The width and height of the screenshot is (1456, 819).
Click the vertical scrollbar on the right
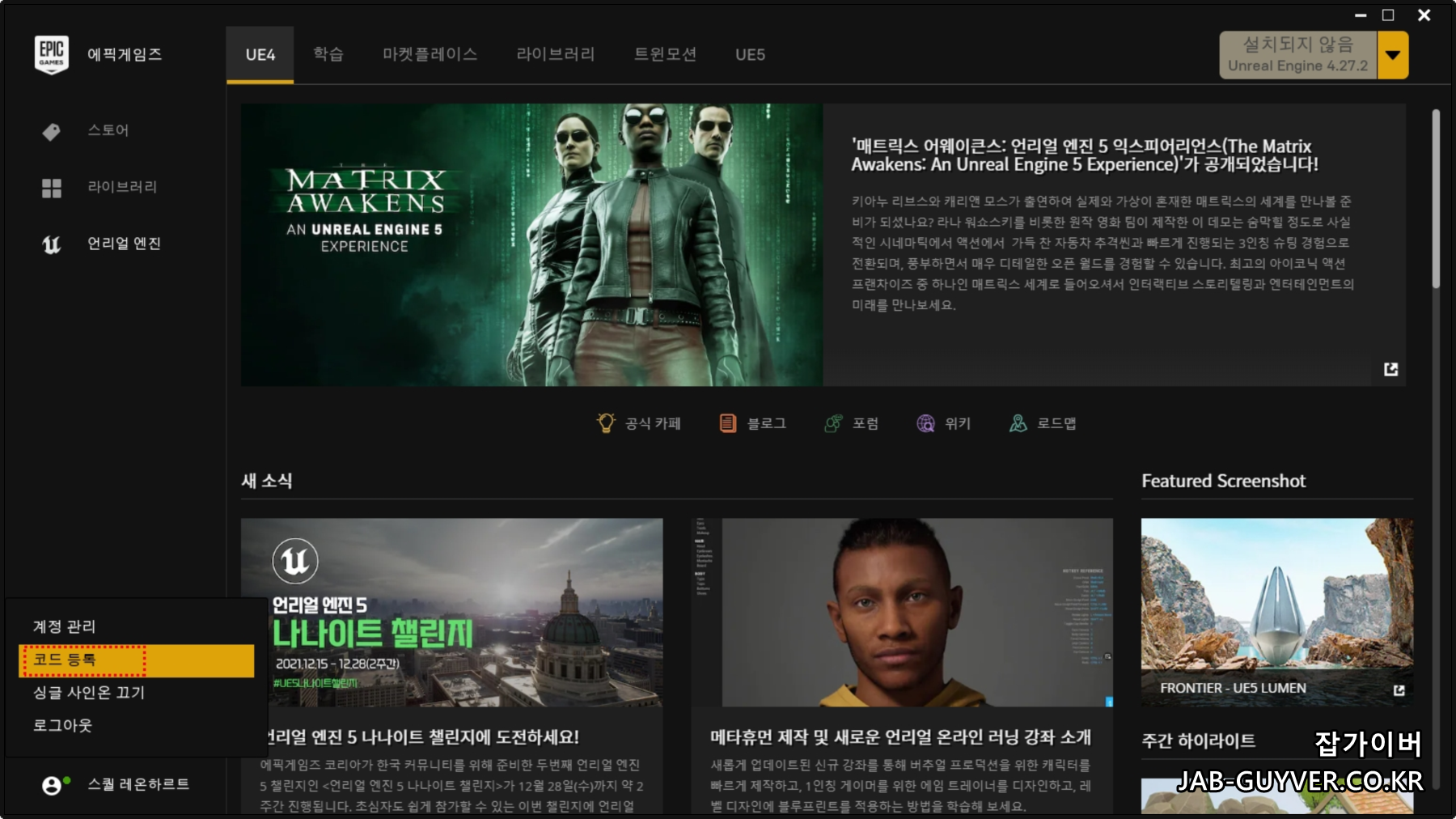(x=1436, y=198)
